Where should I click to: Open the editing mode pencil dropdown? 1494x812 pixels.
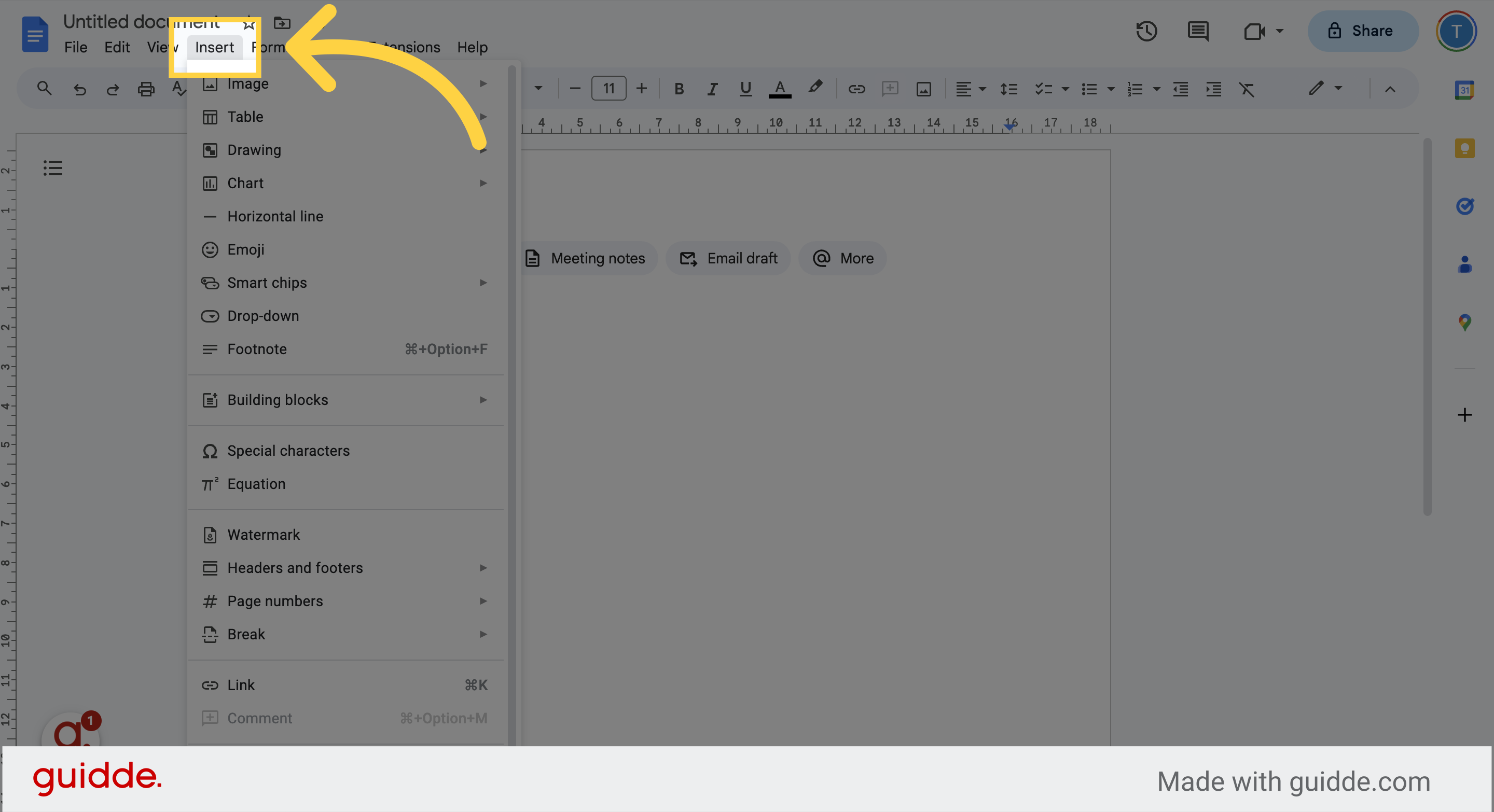(1325, 88)
